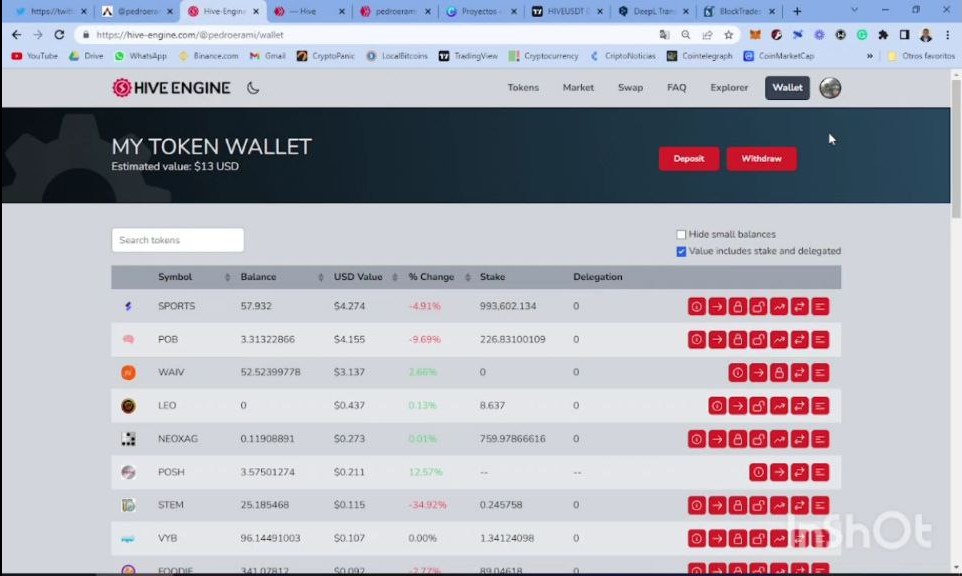The width and height of the screenshot is (962, 576).
Task: Focus the Search tokens field
Action: (177, 240)
